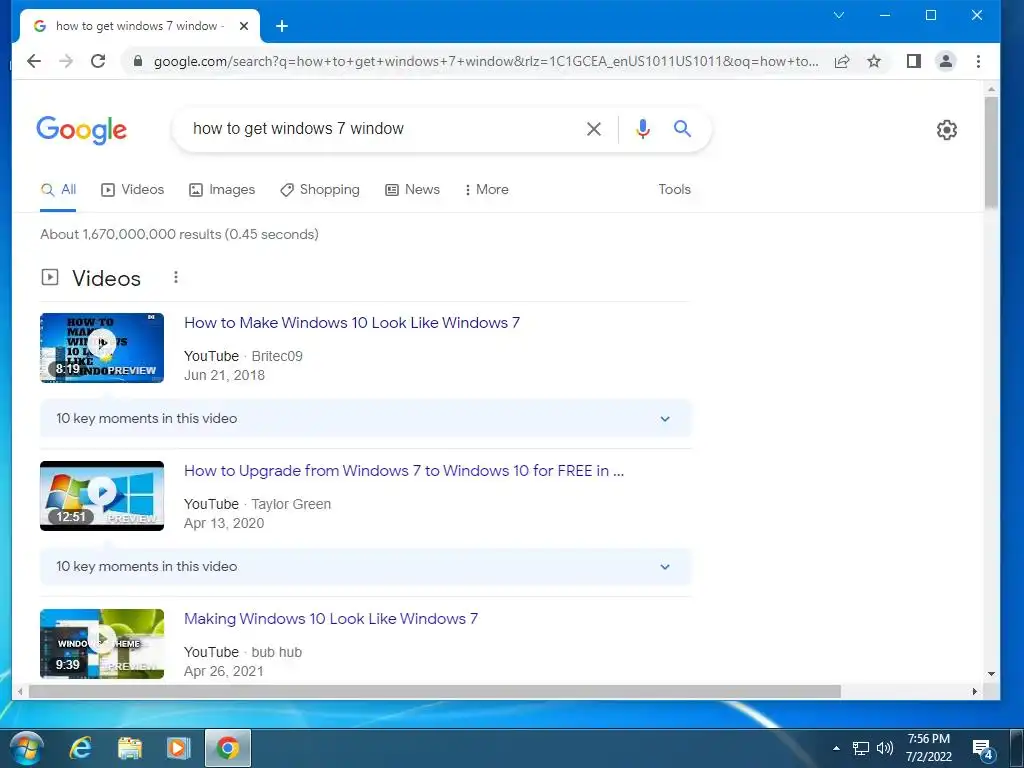Open Chrome's three-dot menu
The image size is (1024, 768).
pos(978,61)
